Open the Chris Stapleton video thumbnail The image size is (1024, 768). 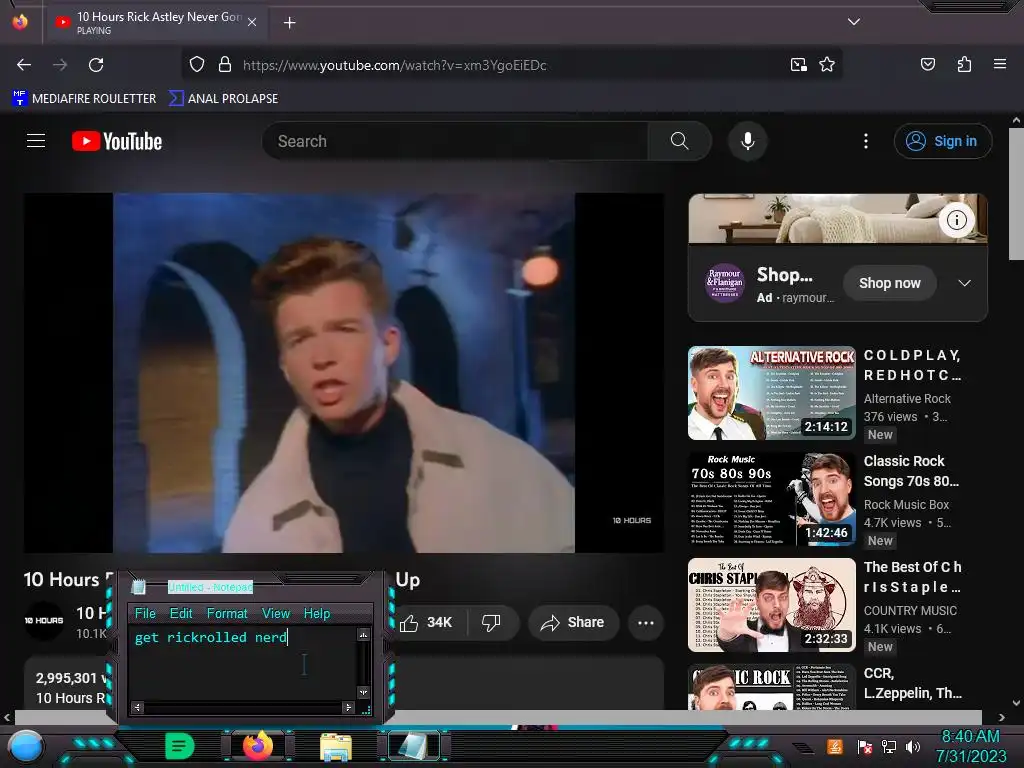pos(771,605)
